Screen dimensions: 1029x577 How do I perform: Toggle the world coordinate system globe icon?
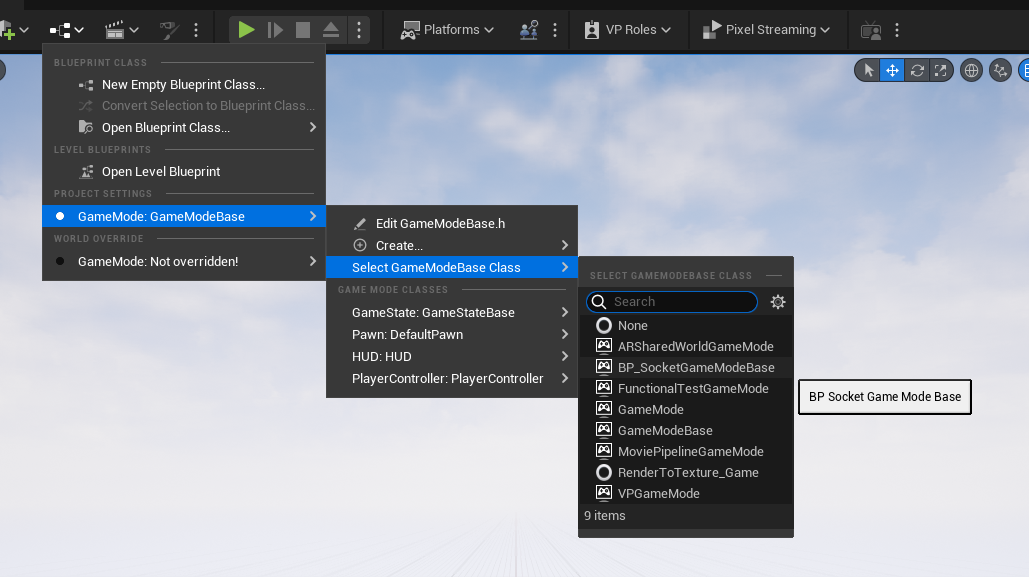click(x=970, y=70)
